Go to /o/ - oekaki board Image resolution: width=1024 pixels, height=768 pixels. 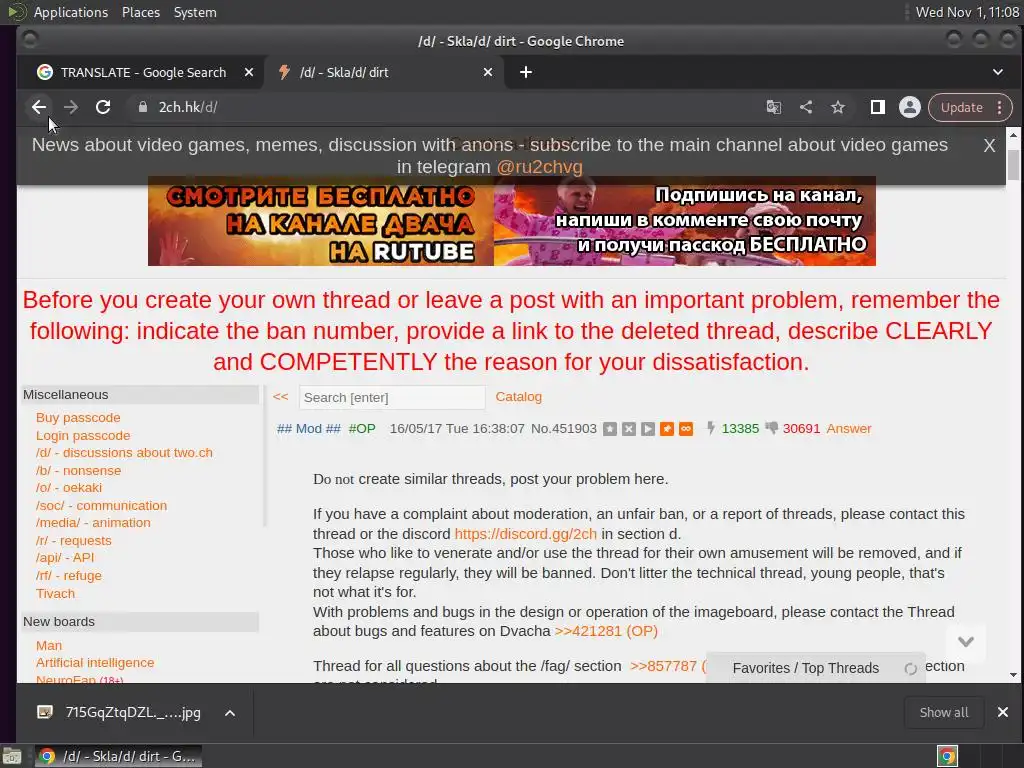point(69,488)
